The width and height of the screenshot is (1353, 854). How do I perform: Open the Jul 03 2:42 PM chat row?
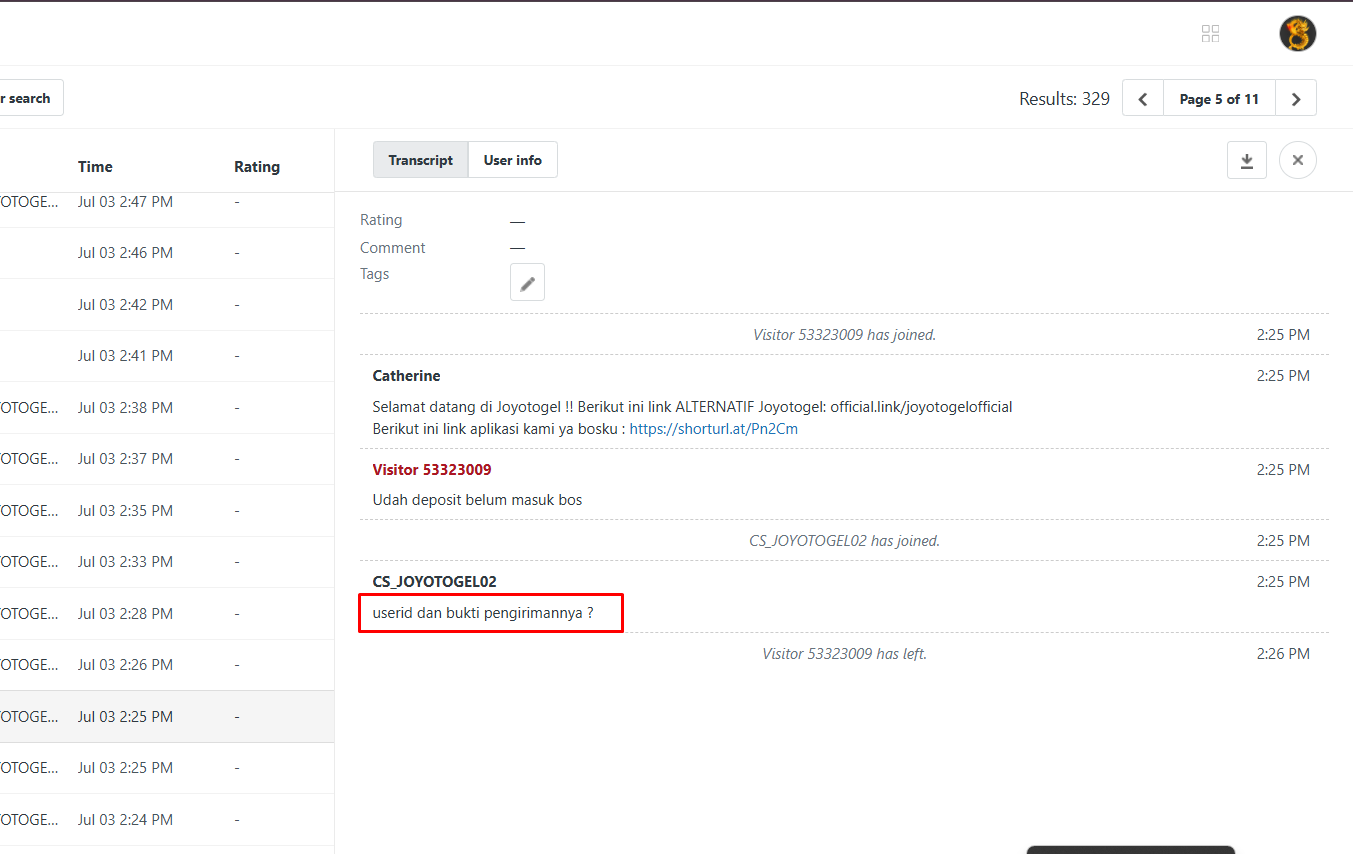[x=167, y=305]
